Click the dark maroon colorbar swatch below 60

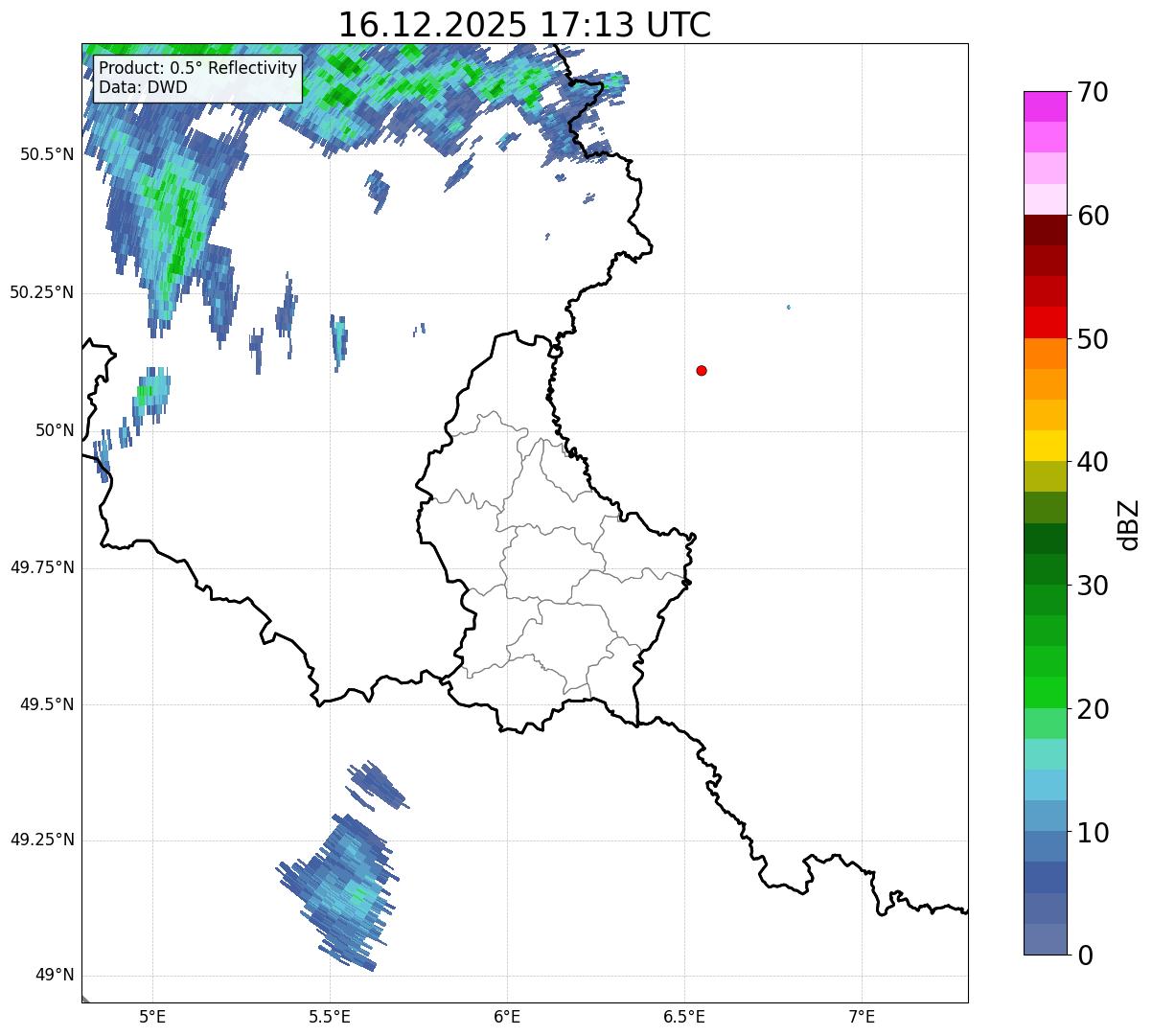1046,230
